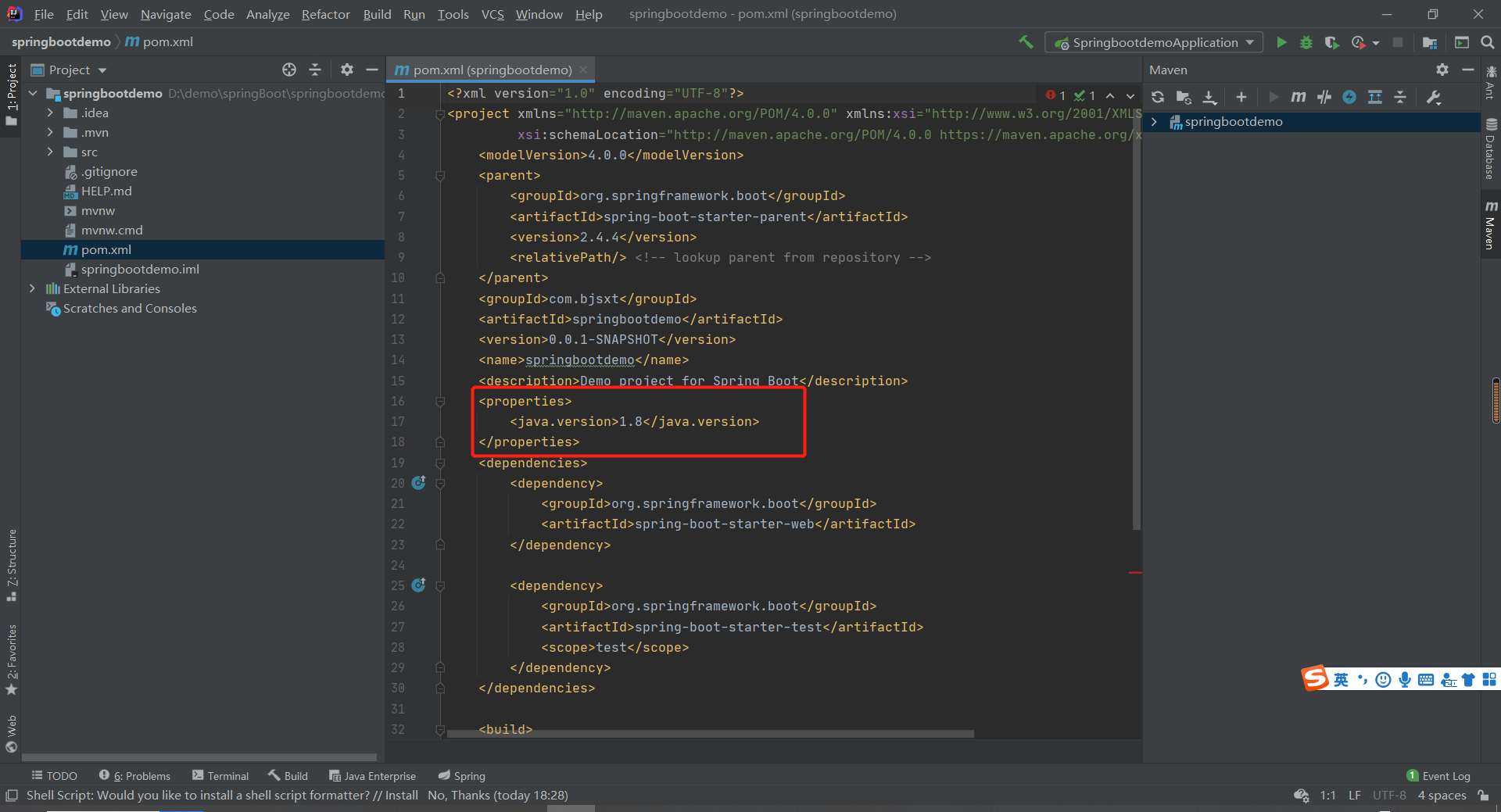Hide the Project tool window

pos(372,70)
